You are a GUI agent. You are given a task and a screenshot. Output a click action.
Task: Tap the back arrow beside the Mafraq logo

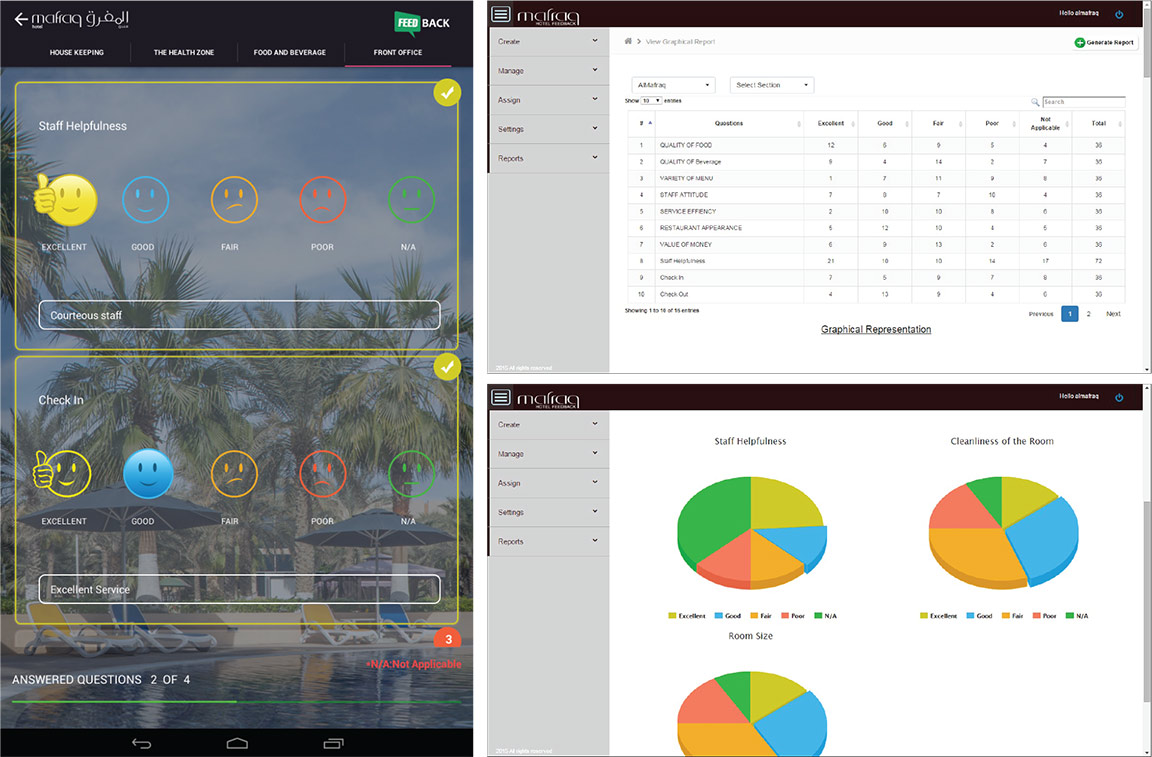[21, 20]
